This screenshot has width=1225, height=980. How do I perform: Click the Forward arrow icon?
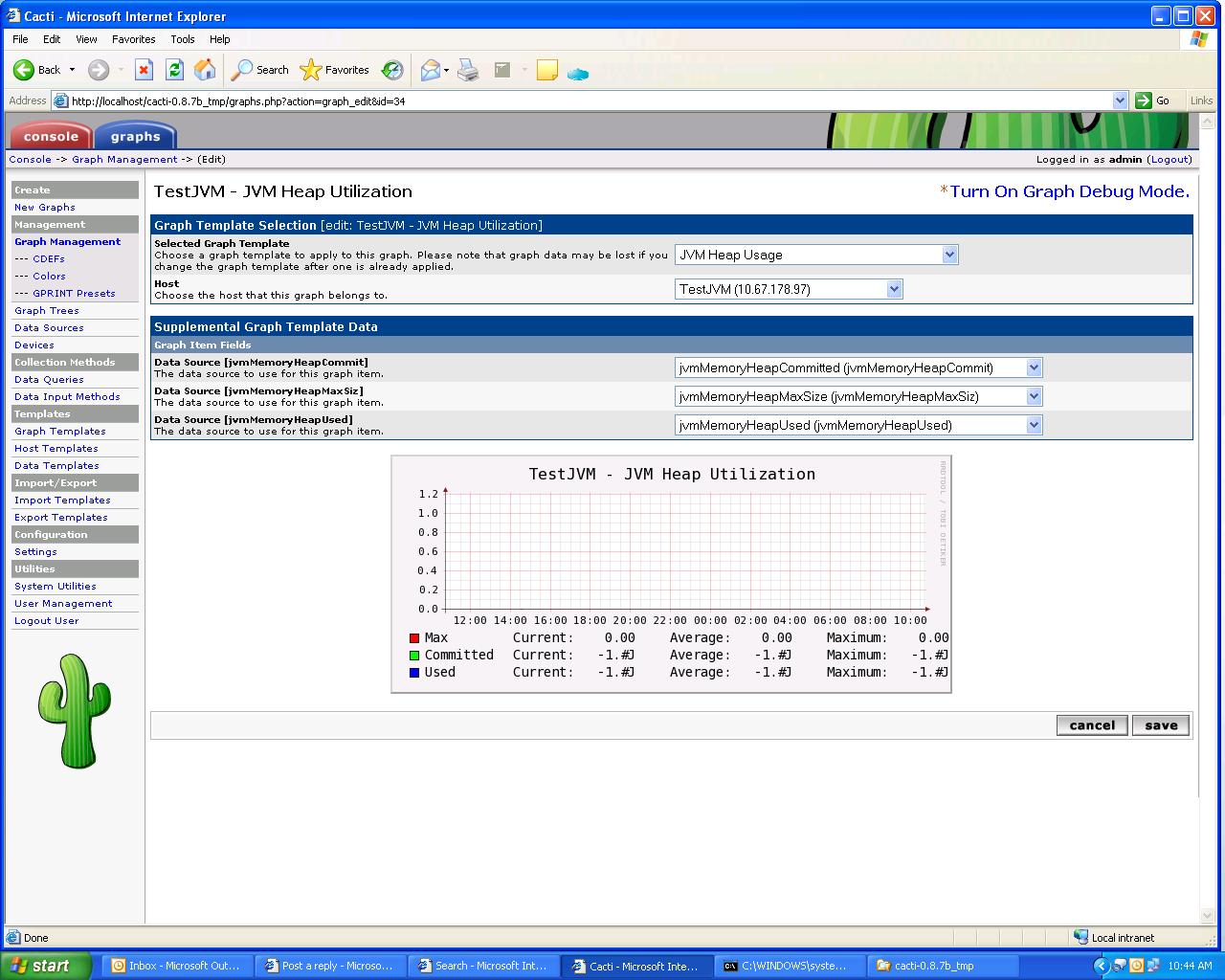pos(98,70)
